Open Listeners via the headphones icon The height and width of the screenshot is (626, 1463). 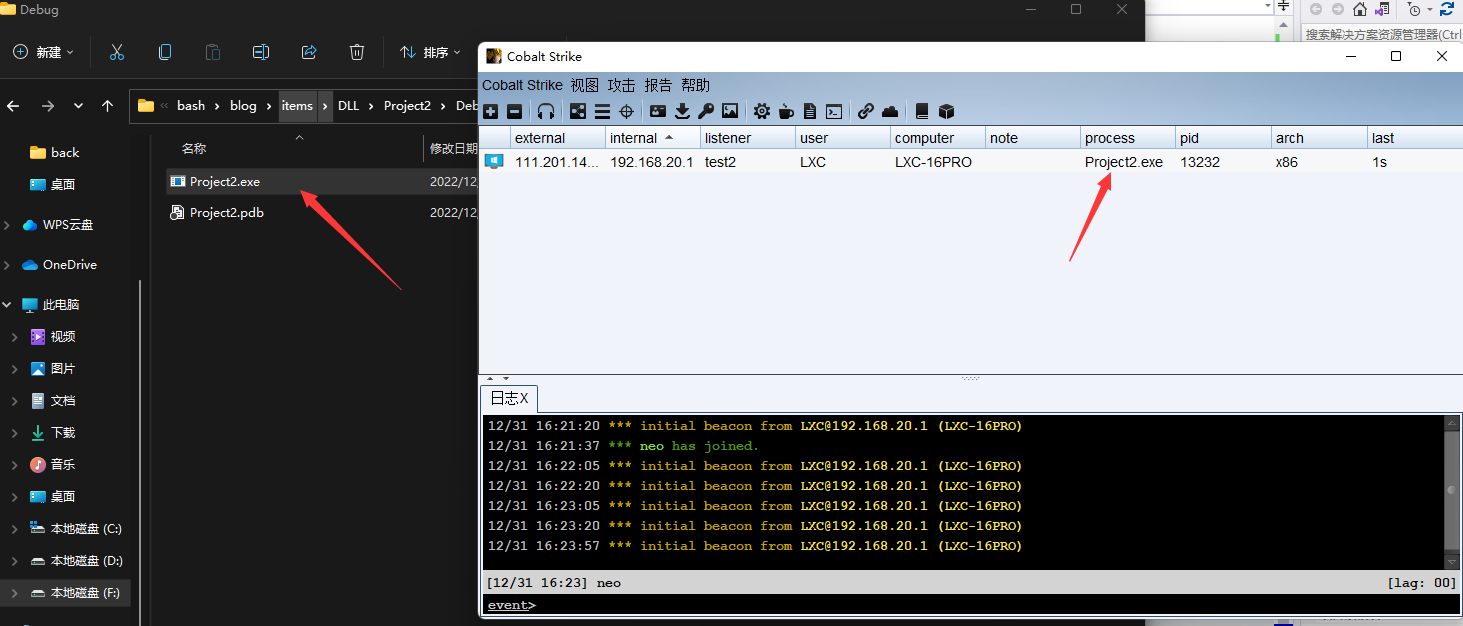(546, 111)
